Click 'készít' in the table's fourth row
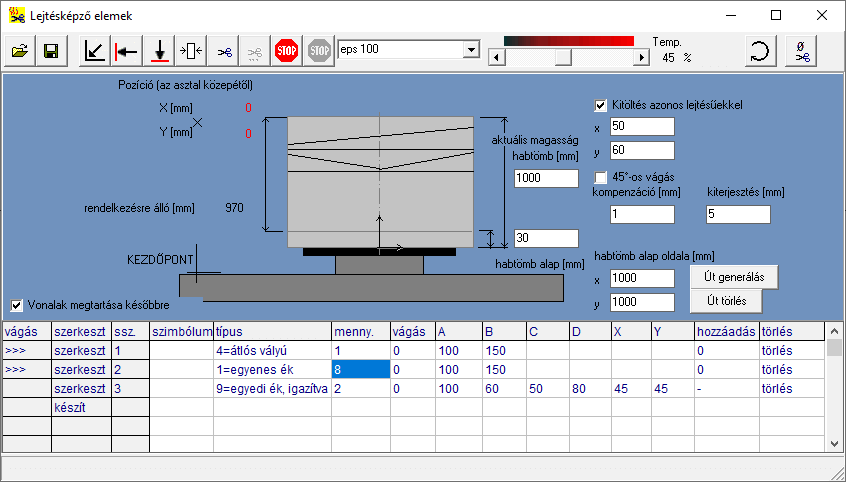Screen dimensions: 846x482 point(70,407)
